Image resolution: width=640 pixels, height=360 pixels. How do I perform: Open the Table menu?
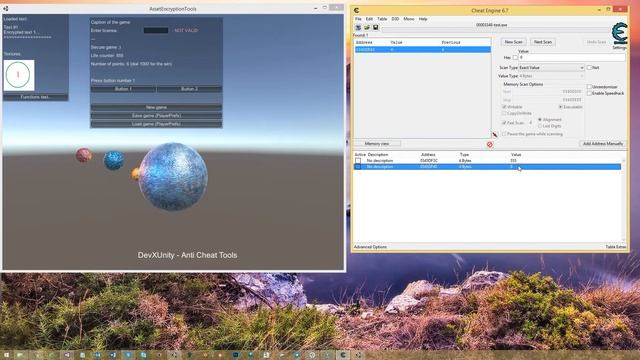click(x=382, y=19)
